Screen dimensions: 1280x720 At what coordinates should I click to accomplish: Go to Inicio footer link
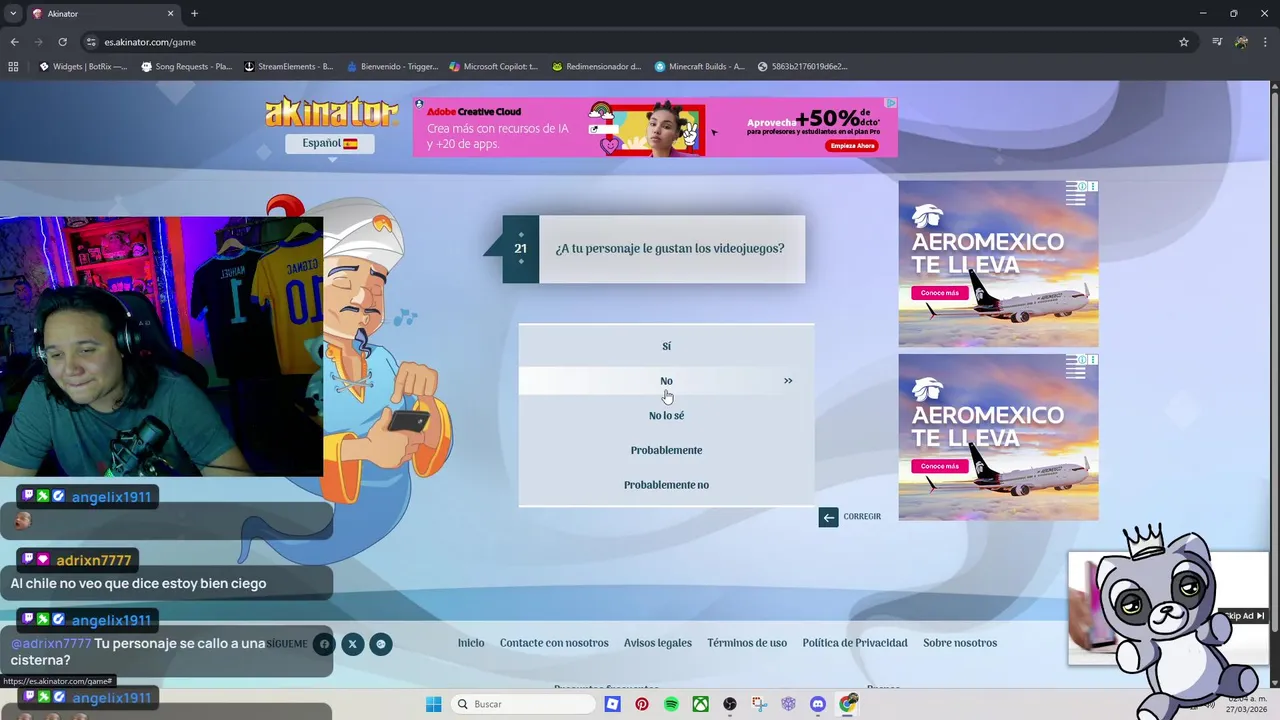(x=471, y=643)
